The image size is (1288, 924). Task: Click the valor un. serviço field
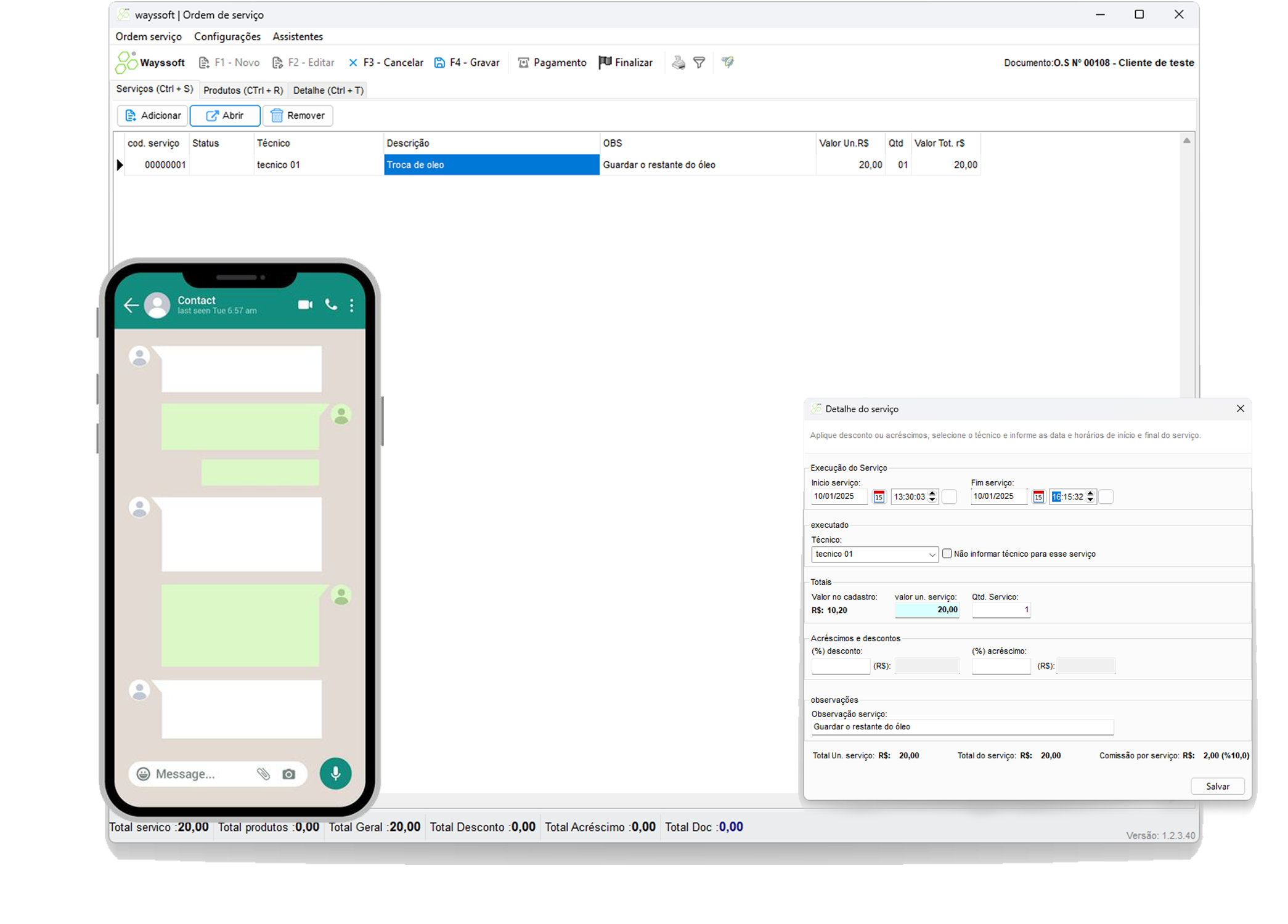[927, 610]
